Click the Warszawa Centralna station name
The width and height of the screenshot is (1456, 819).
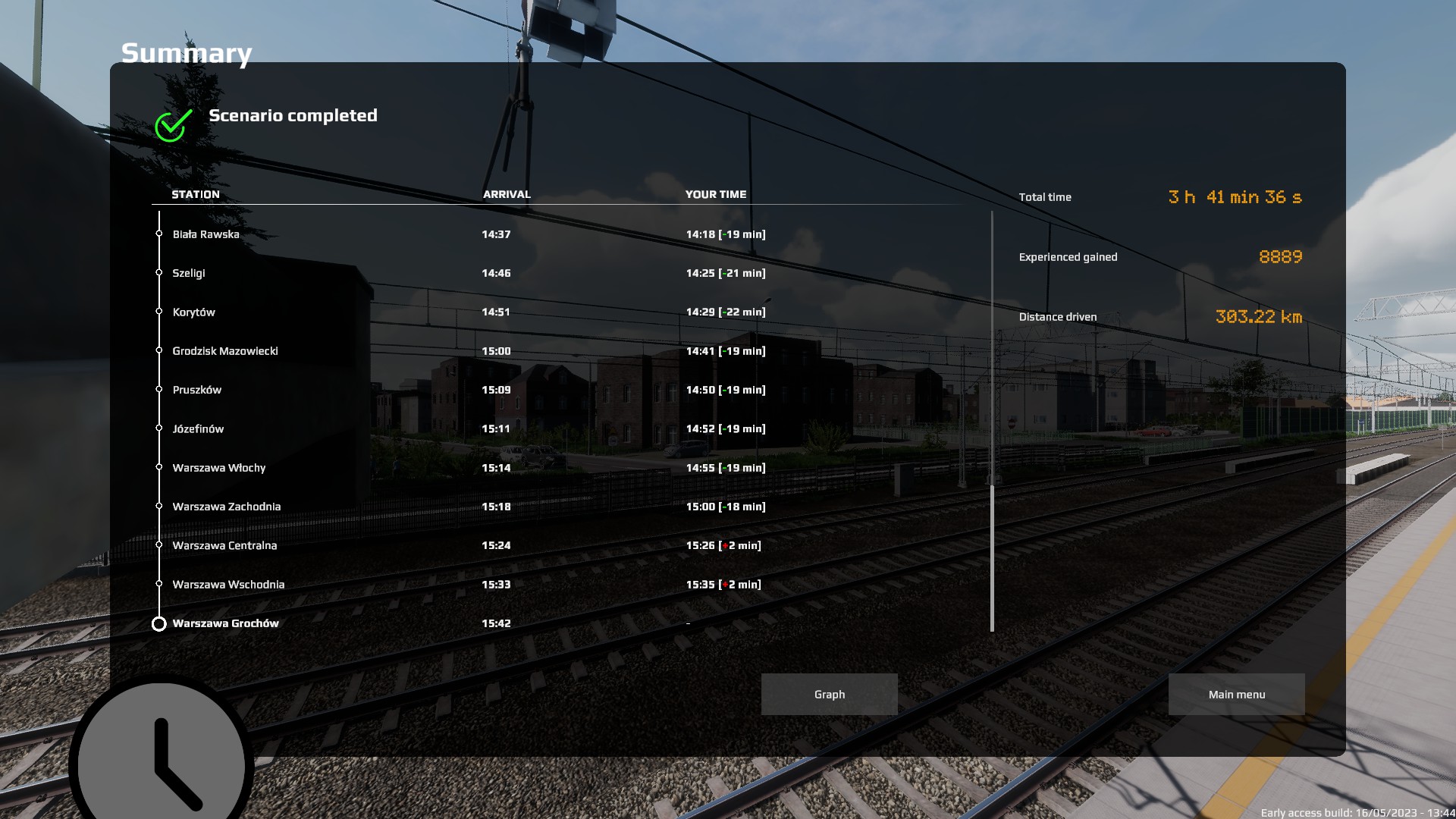(224, 545)
